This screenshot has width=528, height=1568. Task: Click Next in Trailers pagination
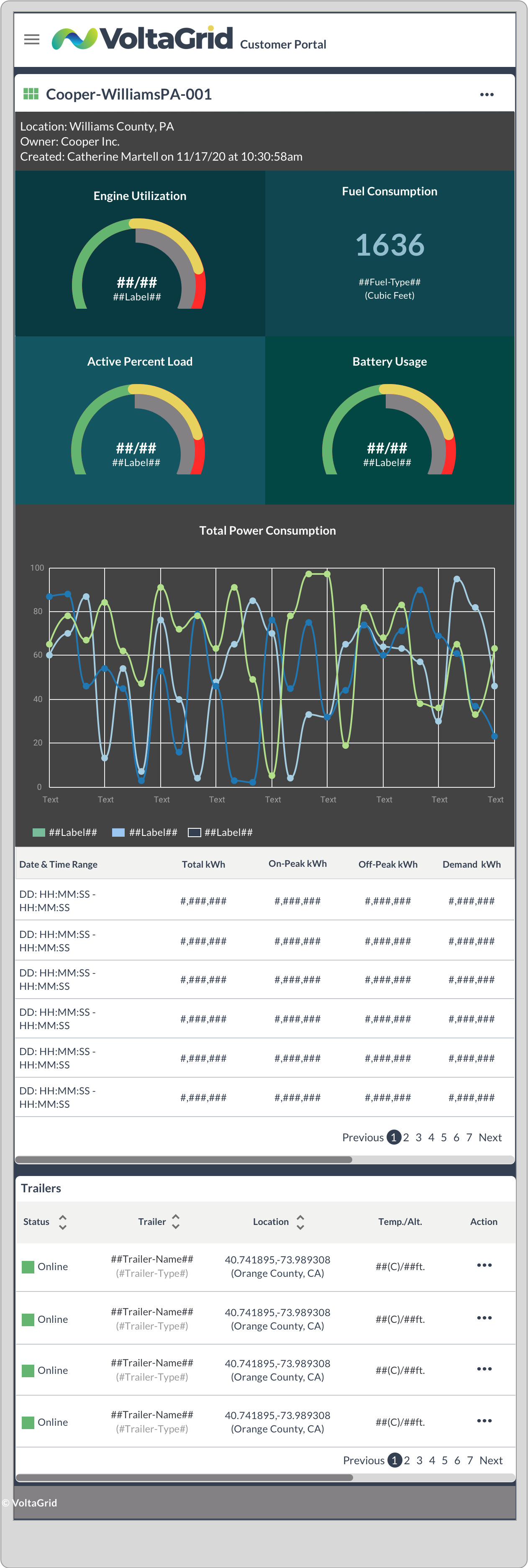tap(491, 1460)
